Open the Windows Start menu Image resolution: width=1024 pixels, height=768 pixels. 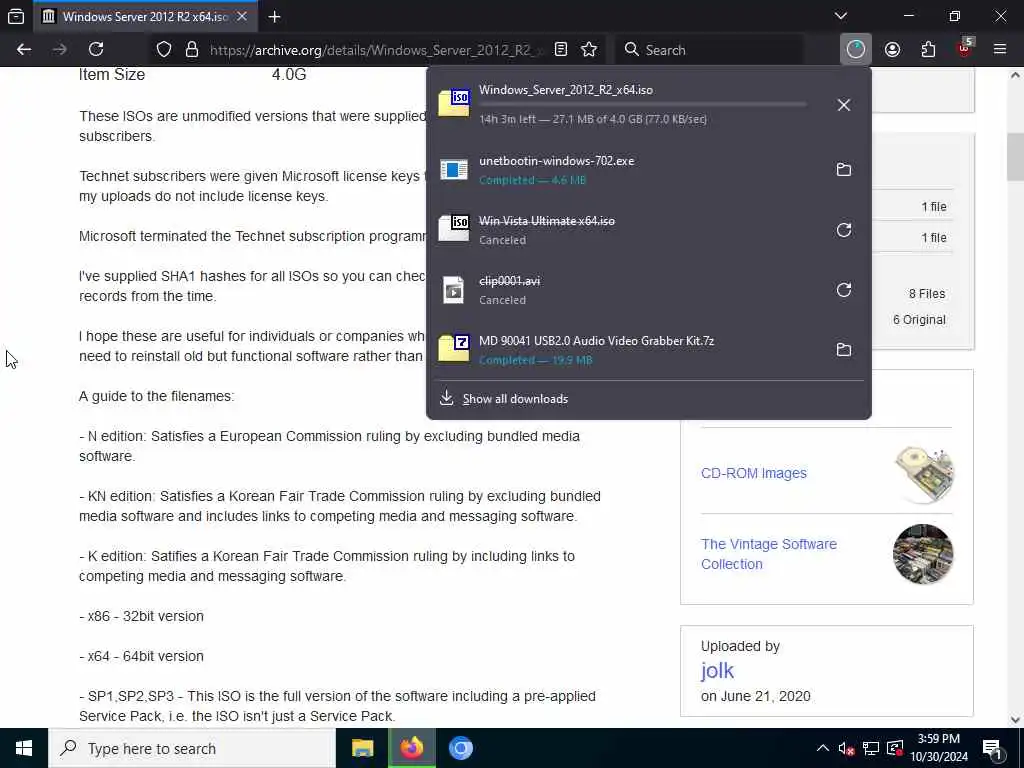24,748
